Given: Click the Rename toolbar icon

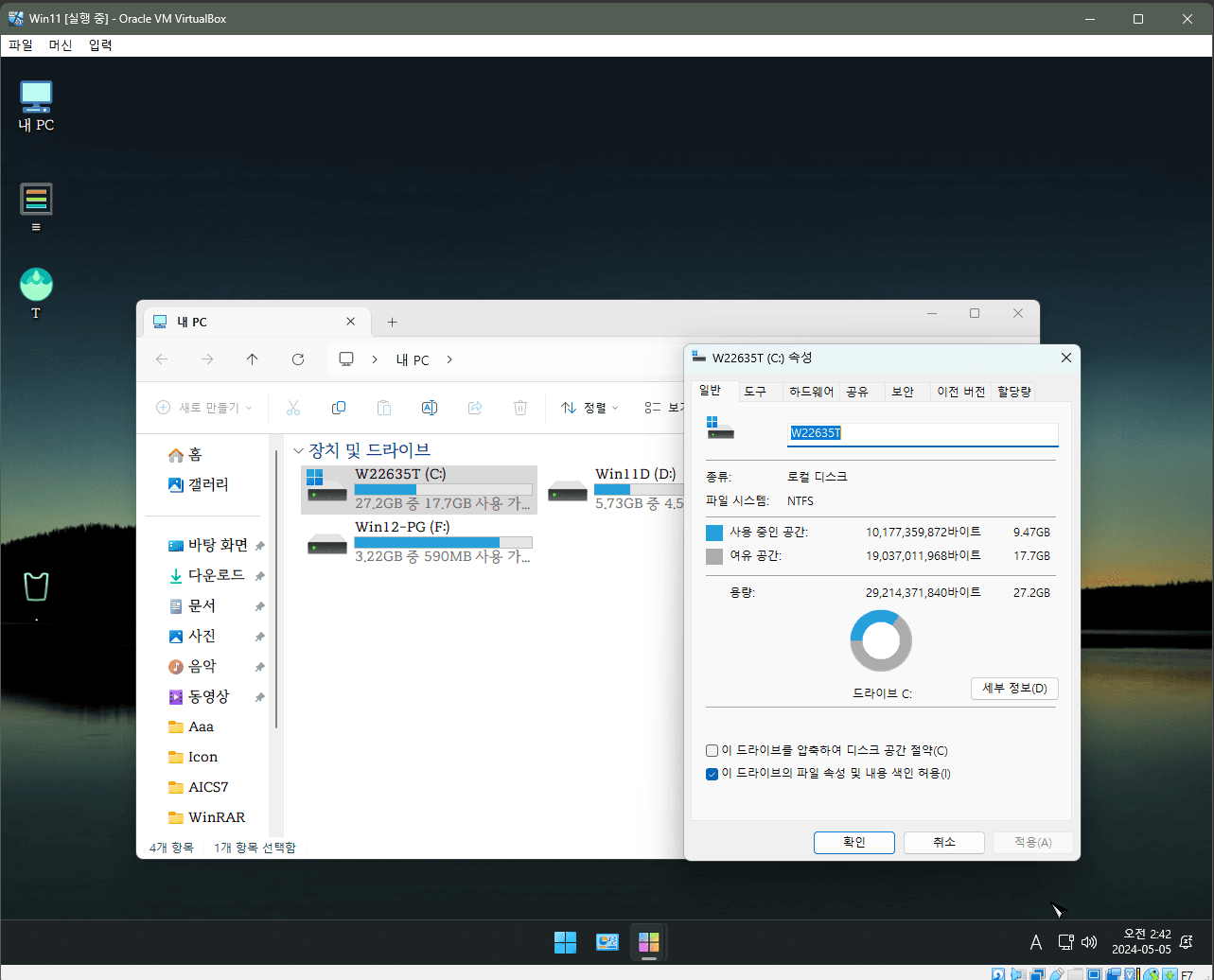Looking at the screenshot, I should [x=429, y=408].
